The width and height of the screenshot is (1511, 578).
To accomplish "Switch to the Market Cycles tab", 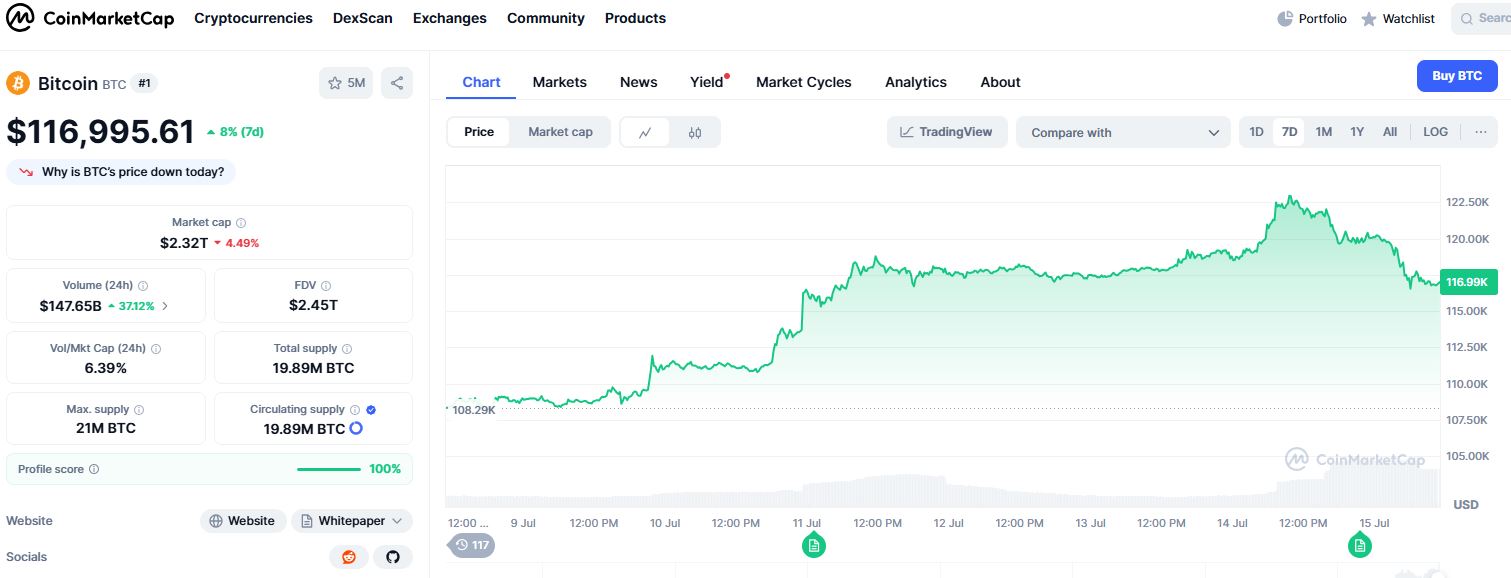I will click(x=804, y=82).
